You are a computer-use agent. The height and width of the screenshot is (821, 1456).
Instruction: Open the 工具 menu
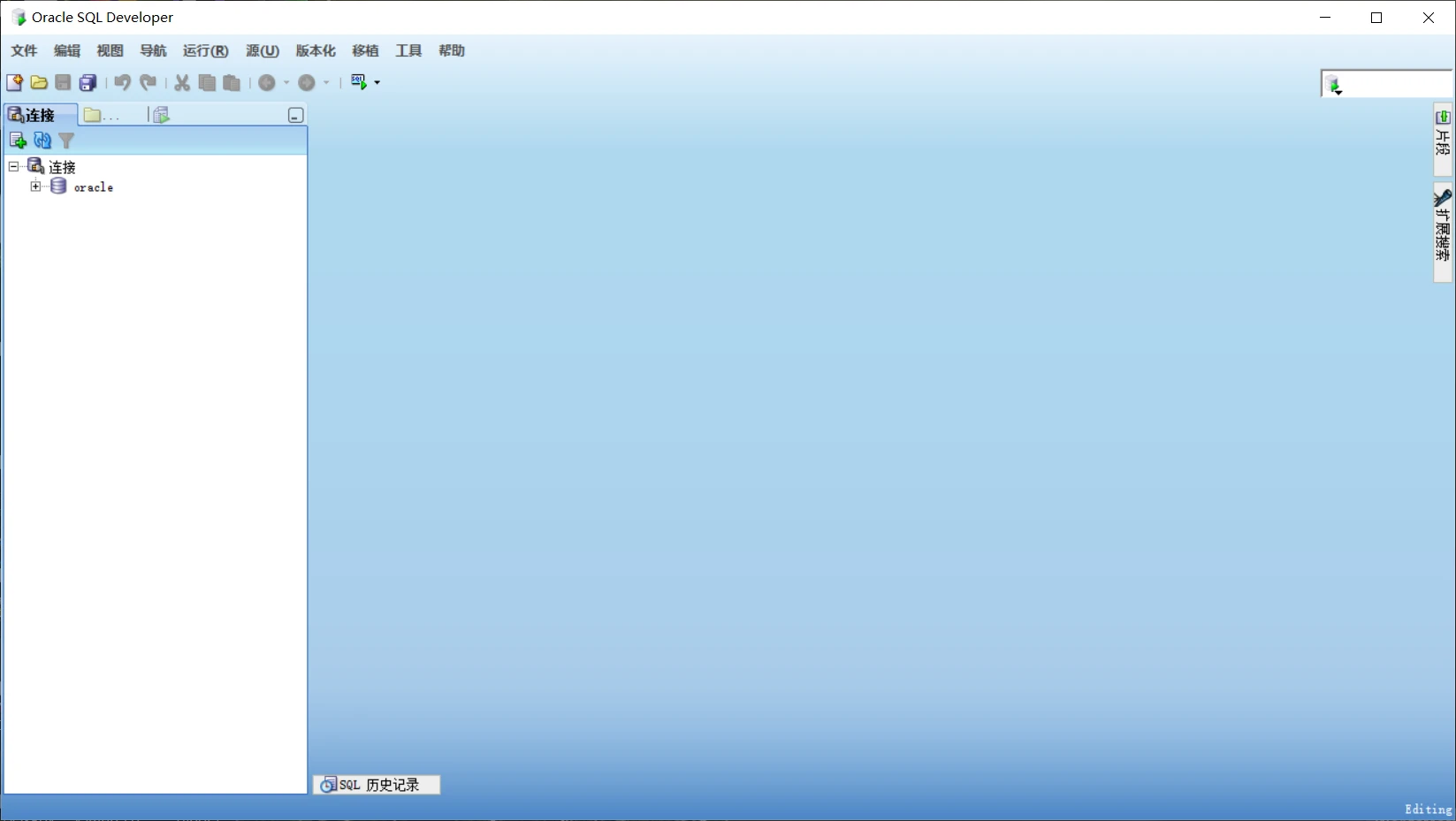point(408,50)
